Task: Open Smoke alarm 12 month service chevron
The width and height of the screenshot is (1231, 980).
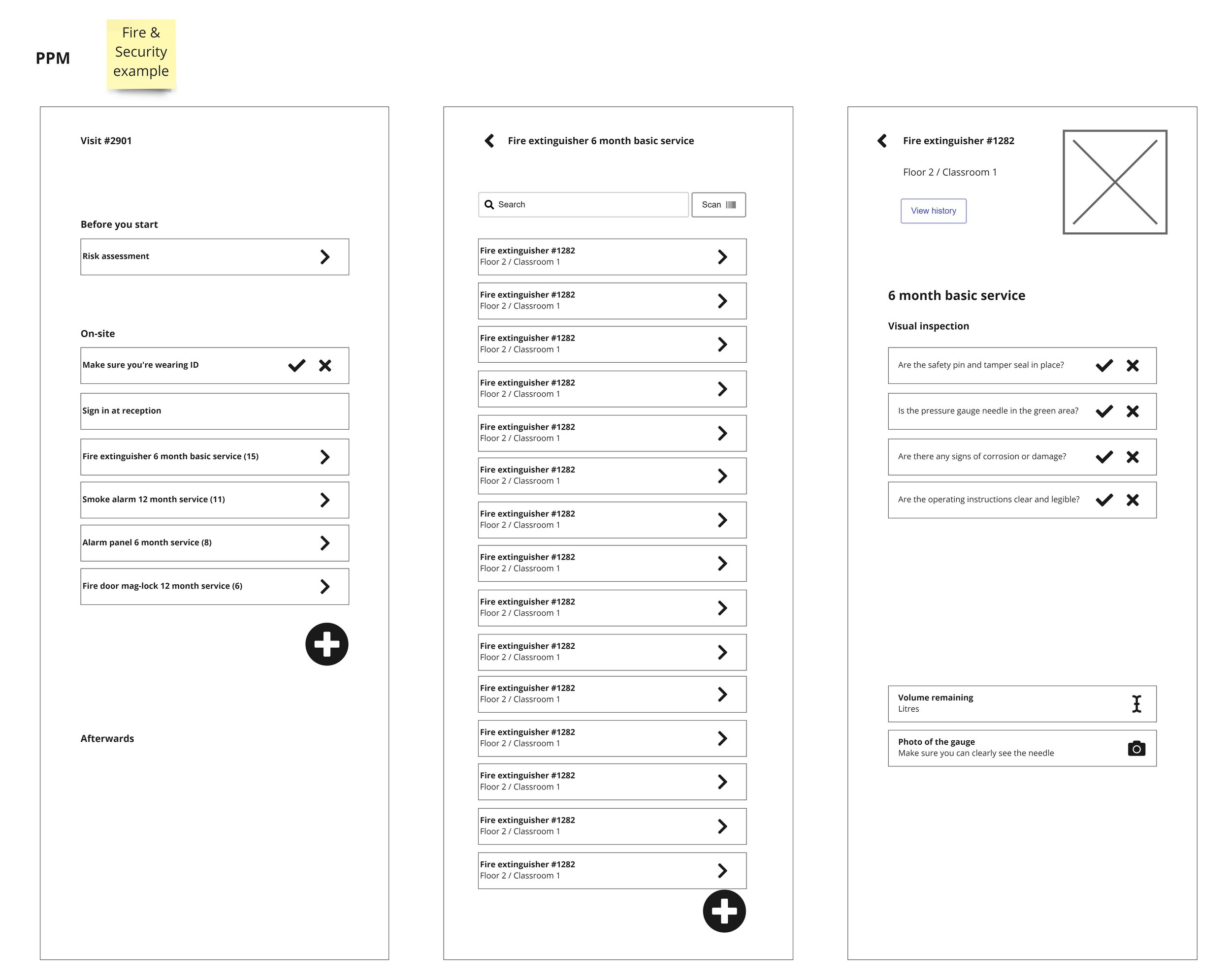Action: [325, 500]
